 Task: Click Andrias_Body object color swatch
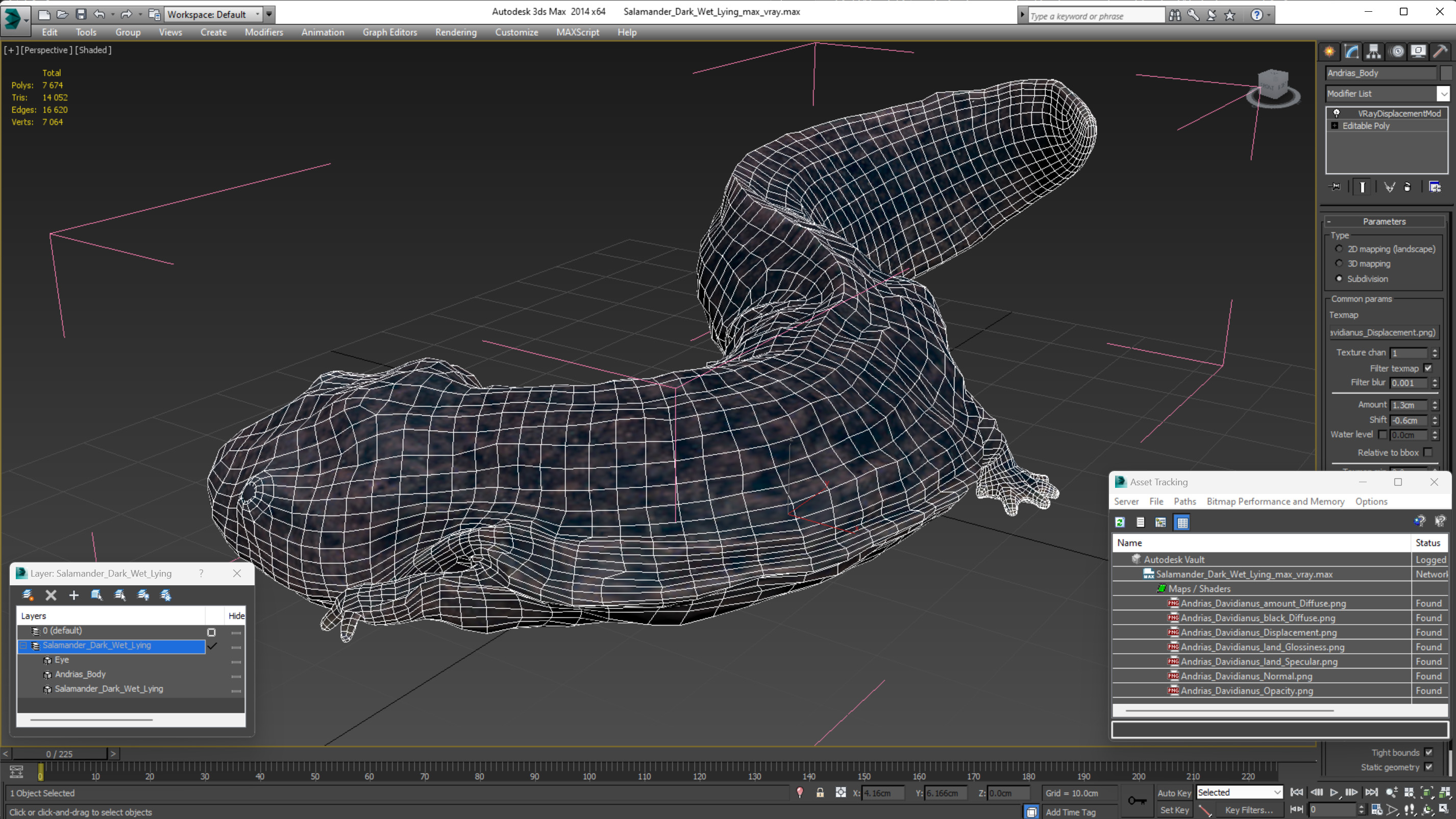[1446, 73]
